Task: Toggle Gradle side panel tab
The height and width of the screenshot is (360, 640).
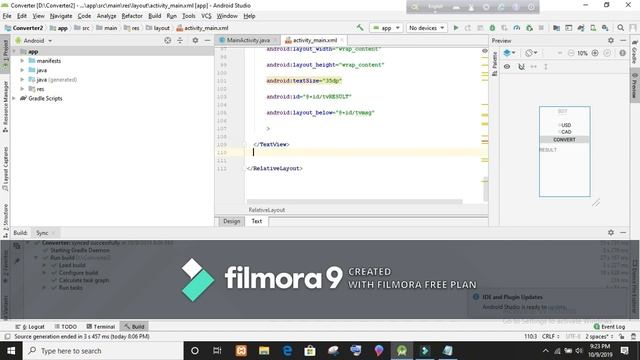Action: 635,52
